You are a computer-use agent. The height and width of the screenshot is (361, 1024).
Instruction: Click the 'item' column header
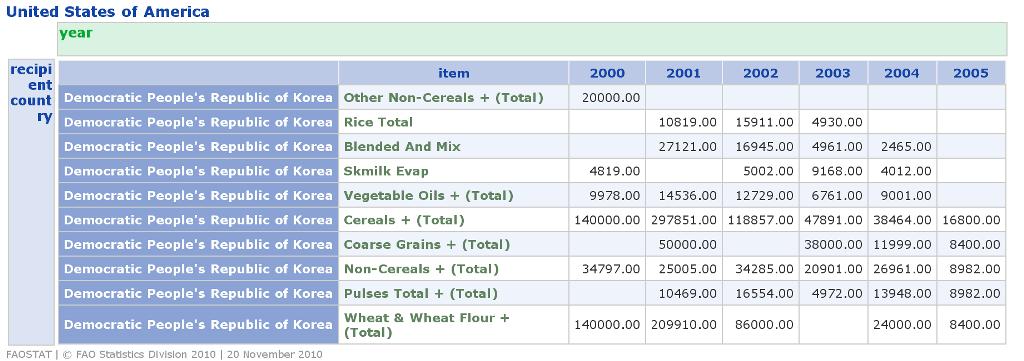(x=453, y=73)
